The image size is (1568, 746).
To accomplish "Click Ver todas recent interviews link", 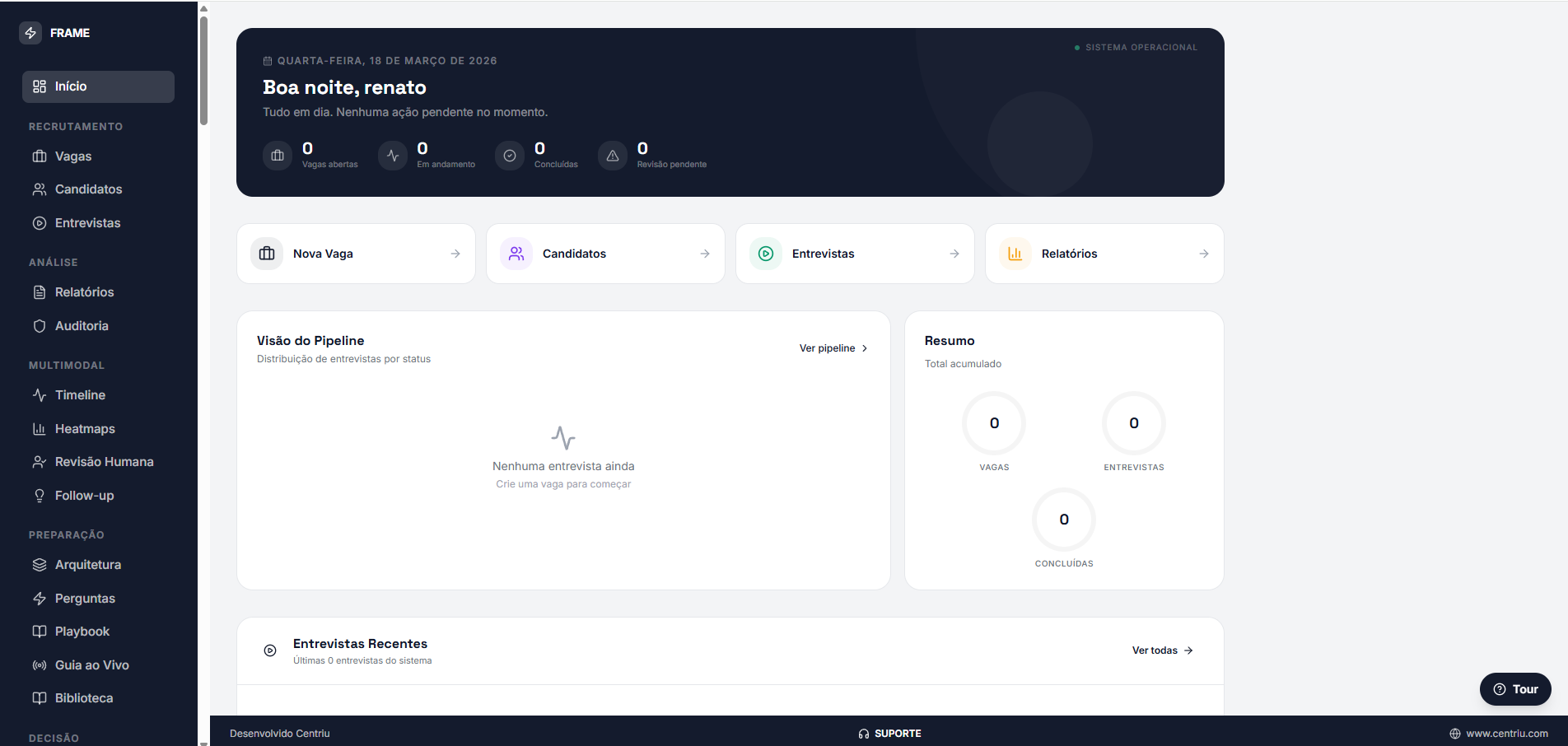I will click(1163, 650).
